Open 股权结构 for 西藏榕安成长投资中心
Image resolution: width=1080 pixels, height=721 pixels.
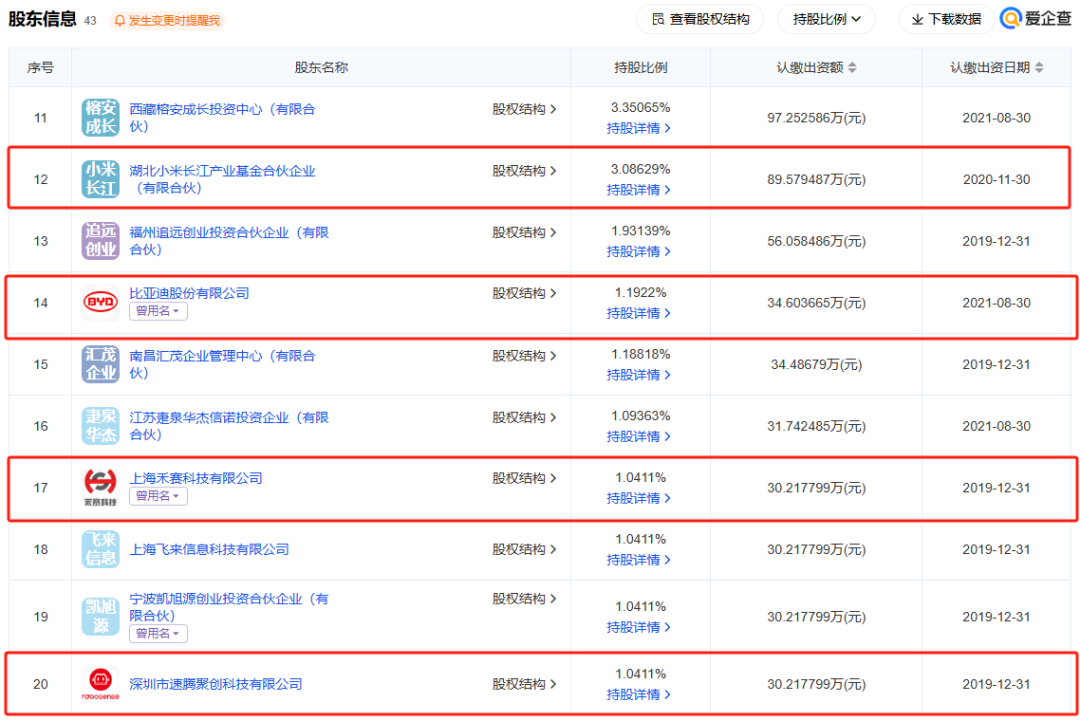click(x=524, y=109)
